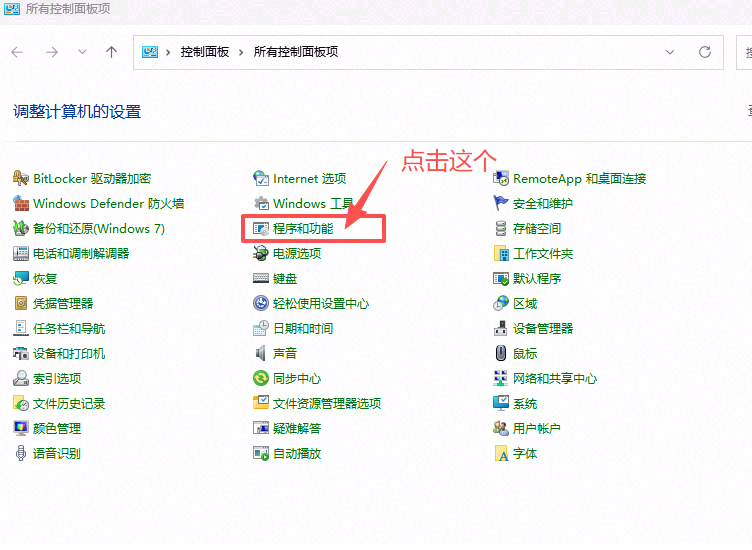Refresh the control panel view
The height and width of the screenshot is (550, 752).
(x=705, y=52)
